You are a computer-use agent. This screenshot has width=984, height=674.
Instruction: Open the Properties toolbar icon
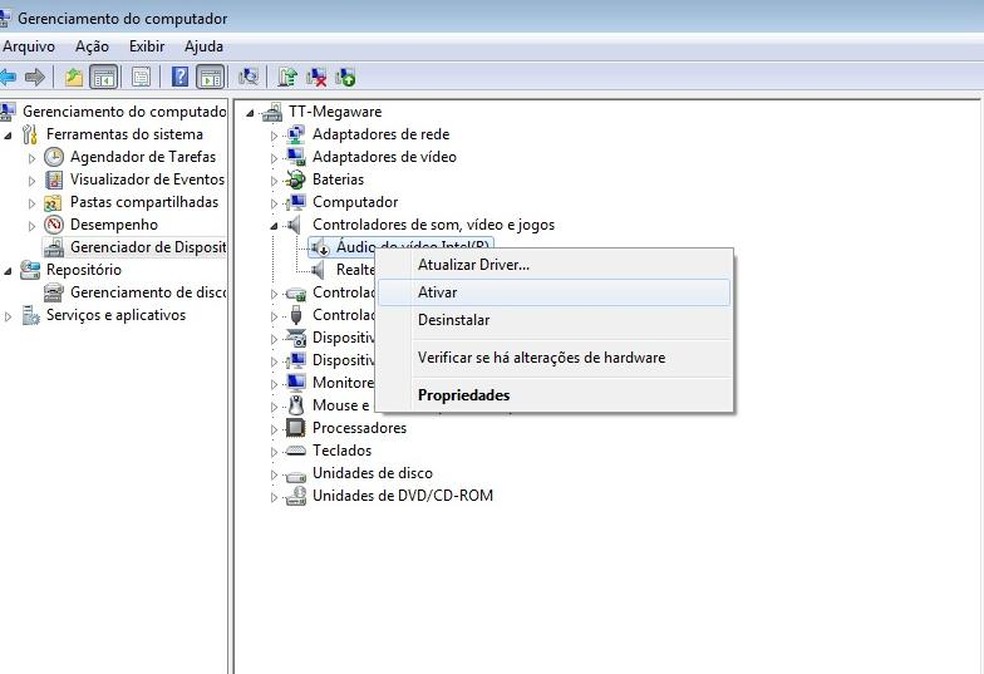point(139,77)
